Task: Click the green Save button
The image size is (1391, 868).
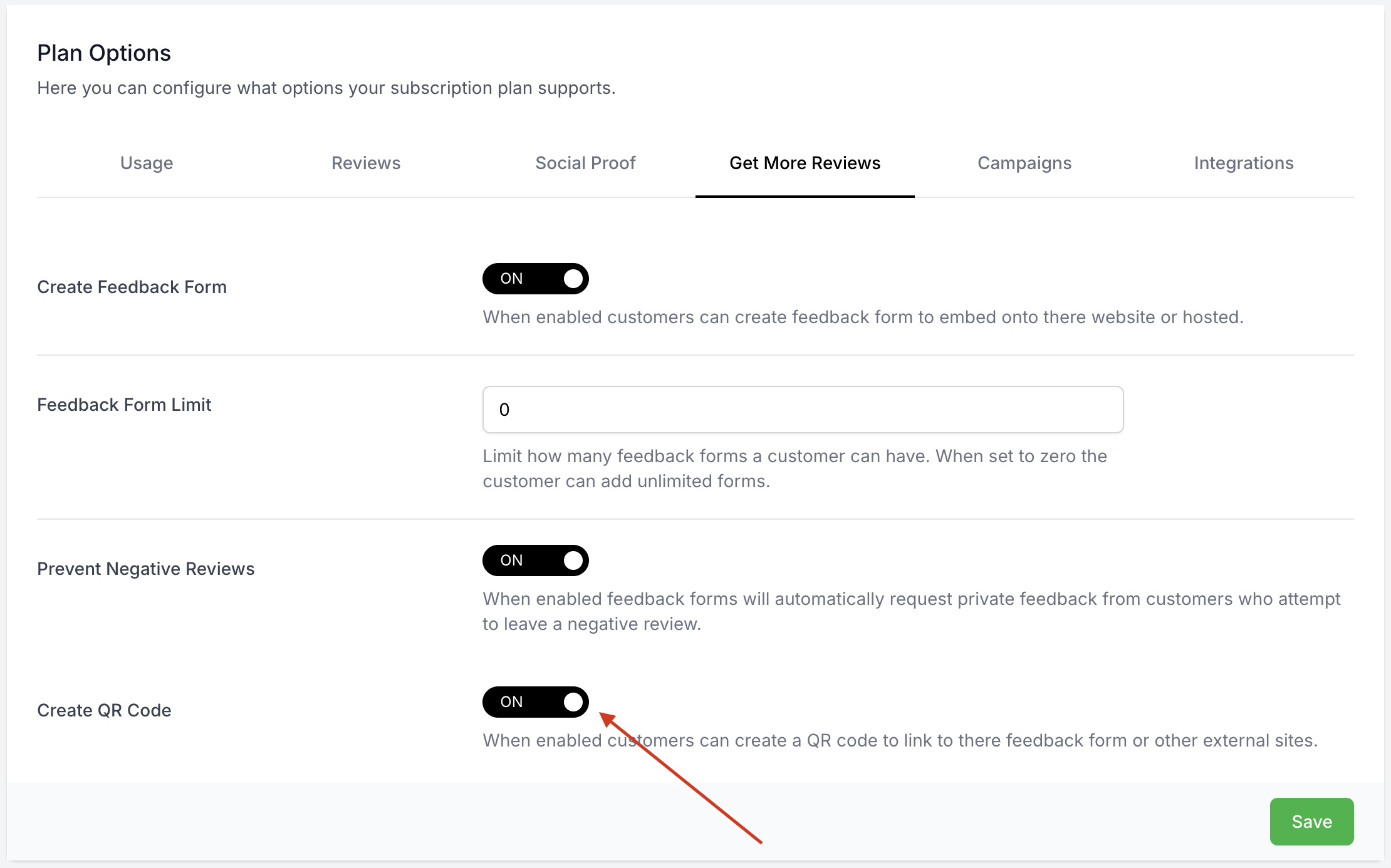Action: click(1311, 822)
